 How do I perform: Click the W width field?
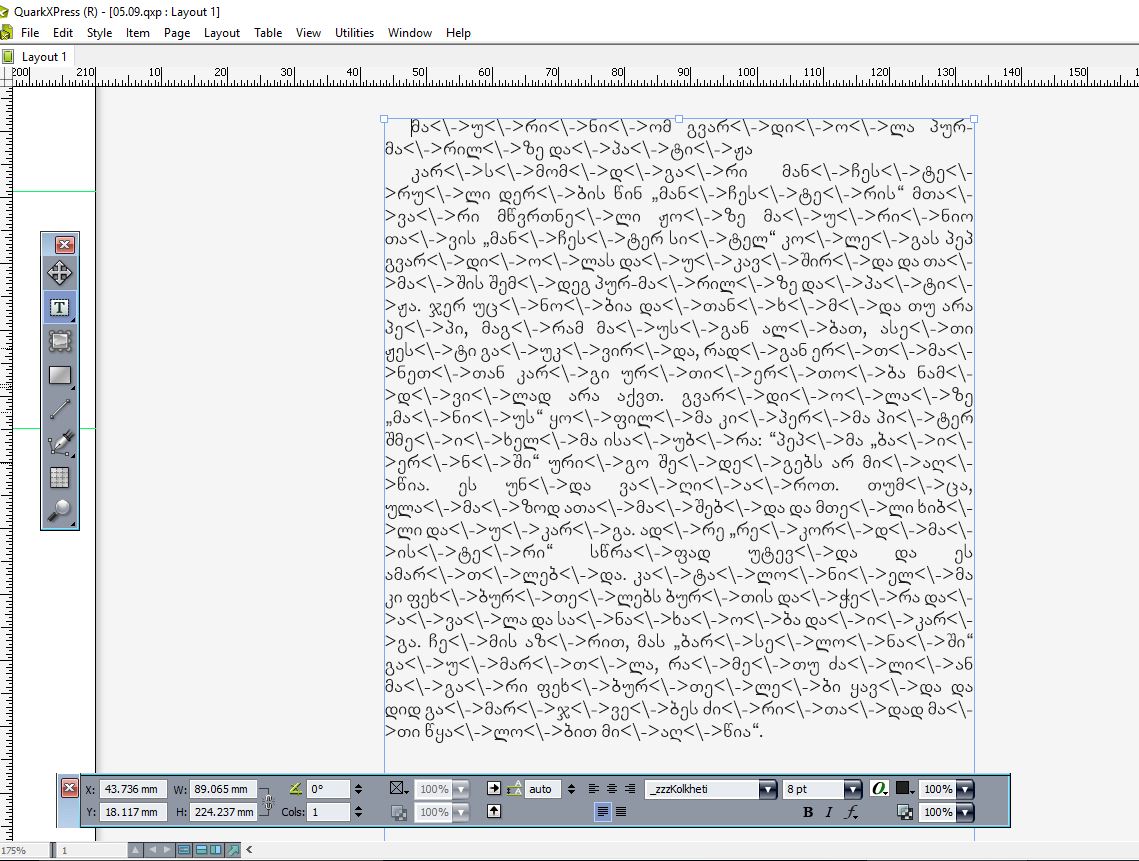(222, 790)
